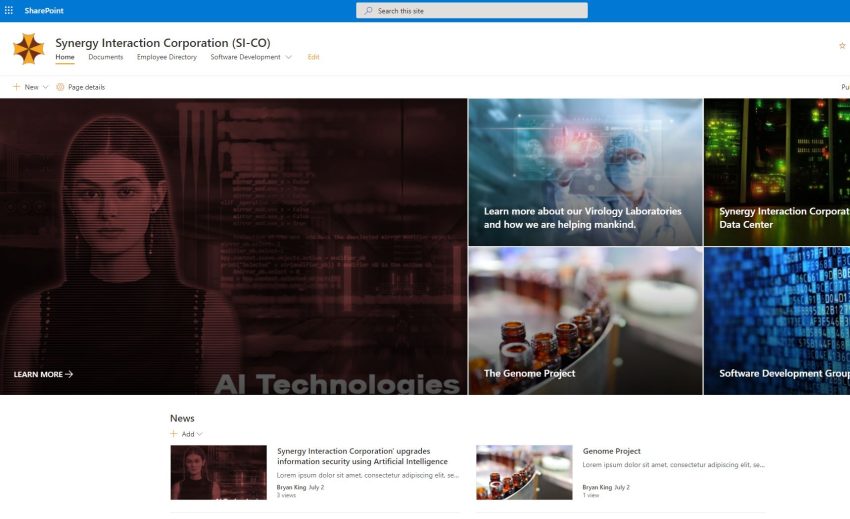Select the Home navigation tab
Viewport: 850px width, 519px height.
pos(65,57)
